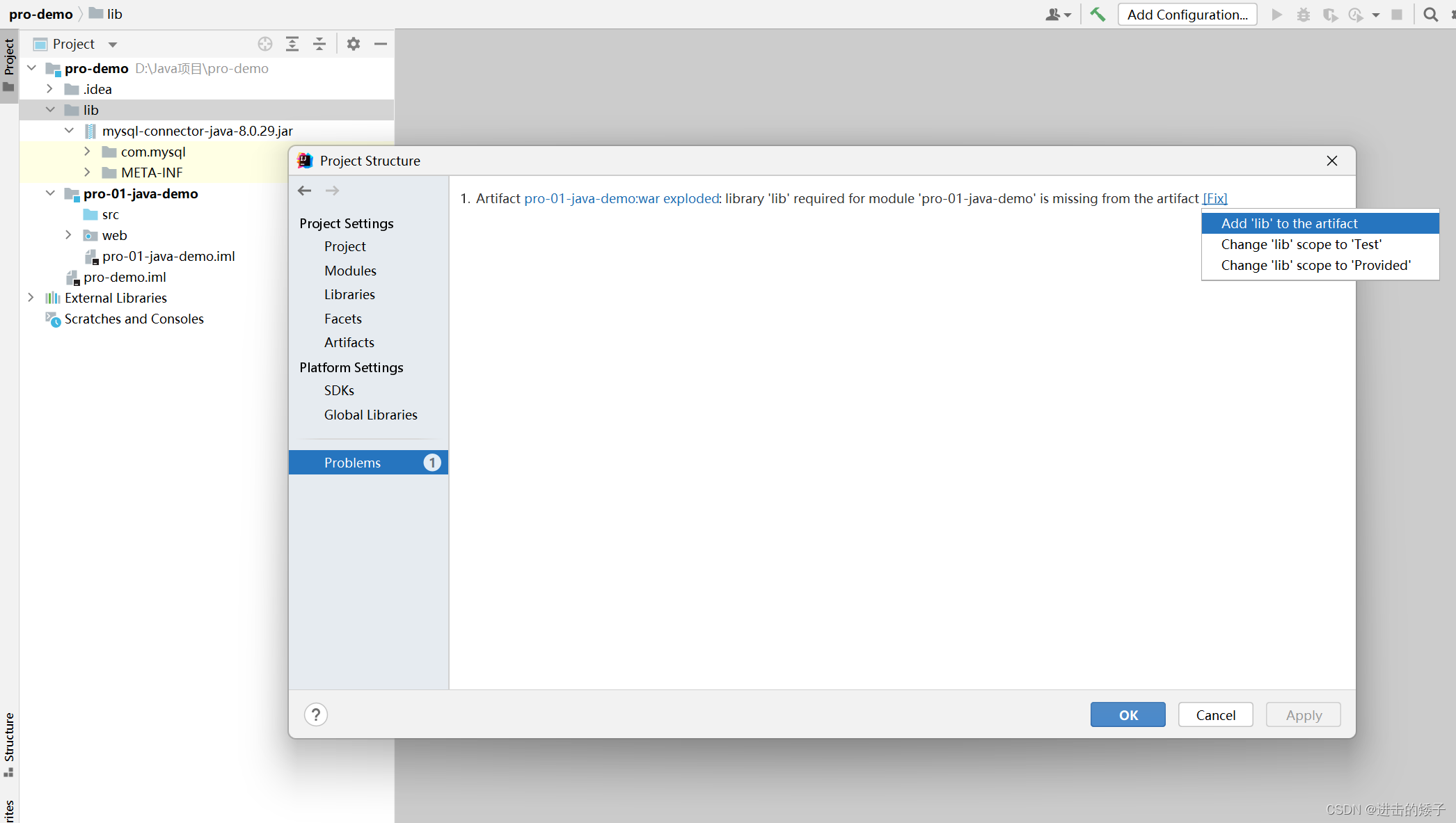Click Add Configuration button in toolbar

[x=1187, y=15]
